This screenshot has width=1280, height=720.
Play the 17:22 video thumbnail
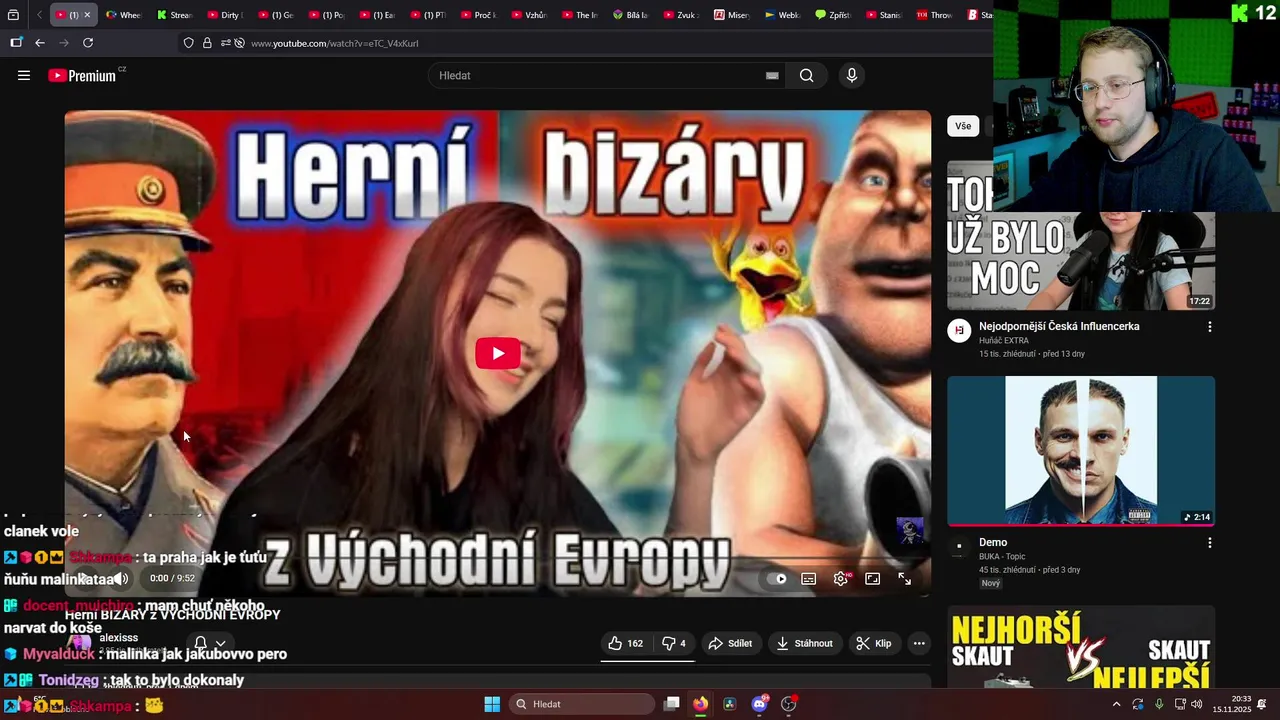[1081, 235]
